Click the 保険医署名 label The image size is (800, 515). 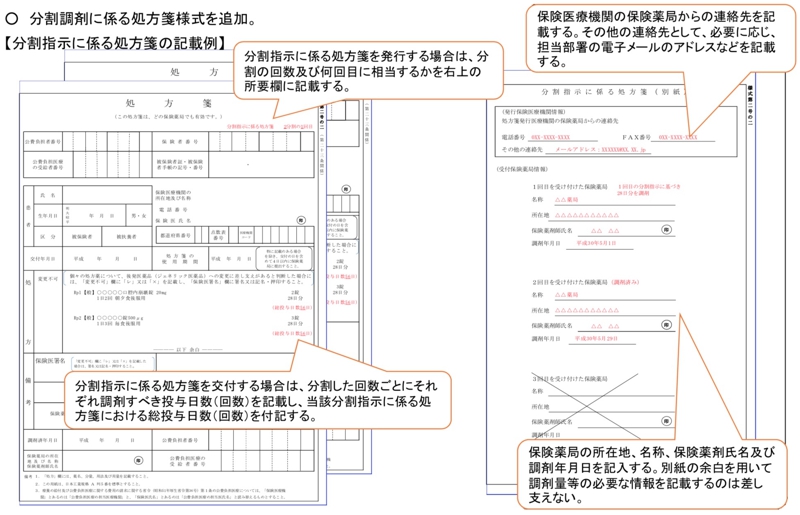50,361
